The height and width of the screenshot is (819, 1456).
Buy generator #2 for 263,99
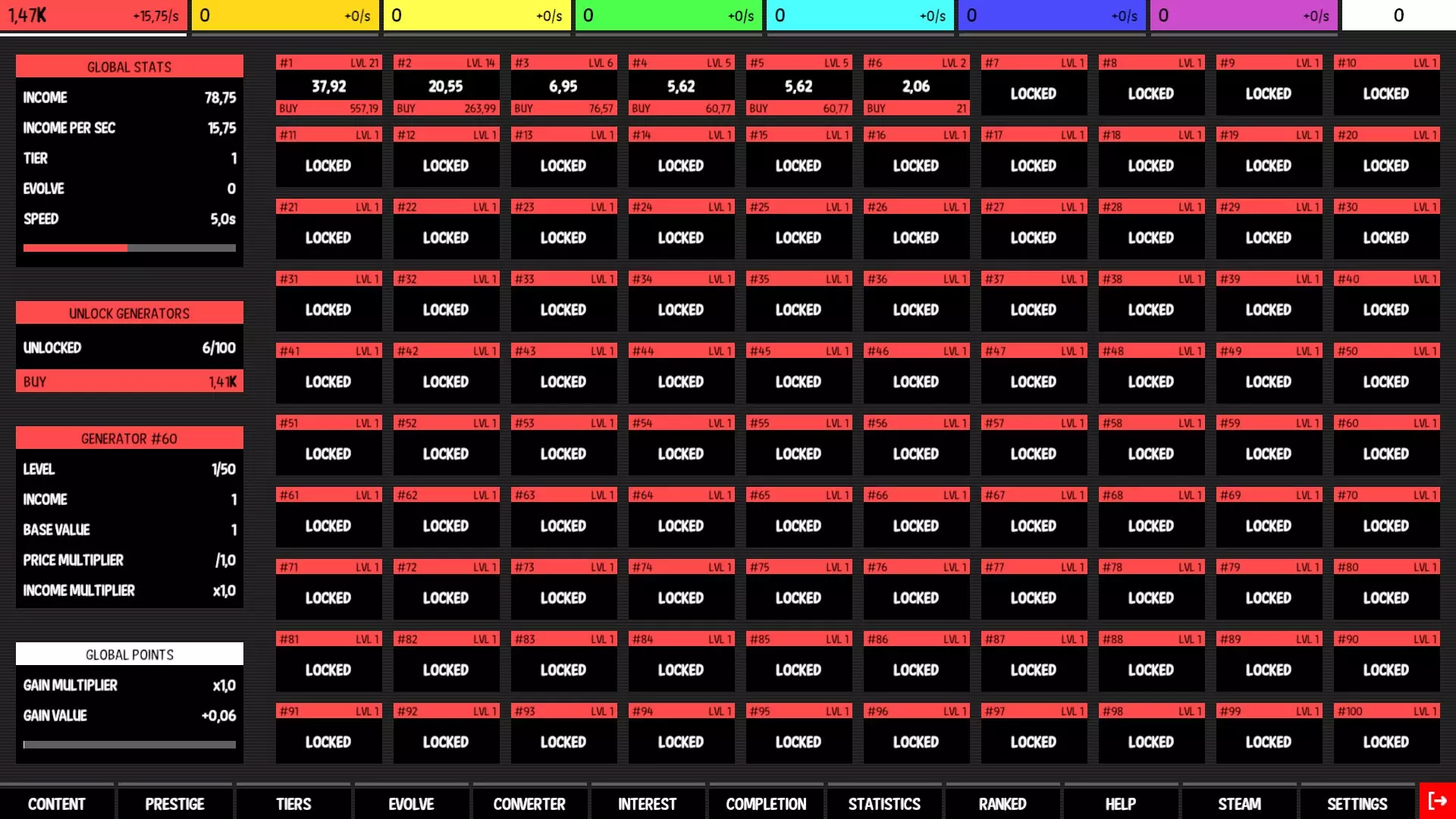pos(446,108)
